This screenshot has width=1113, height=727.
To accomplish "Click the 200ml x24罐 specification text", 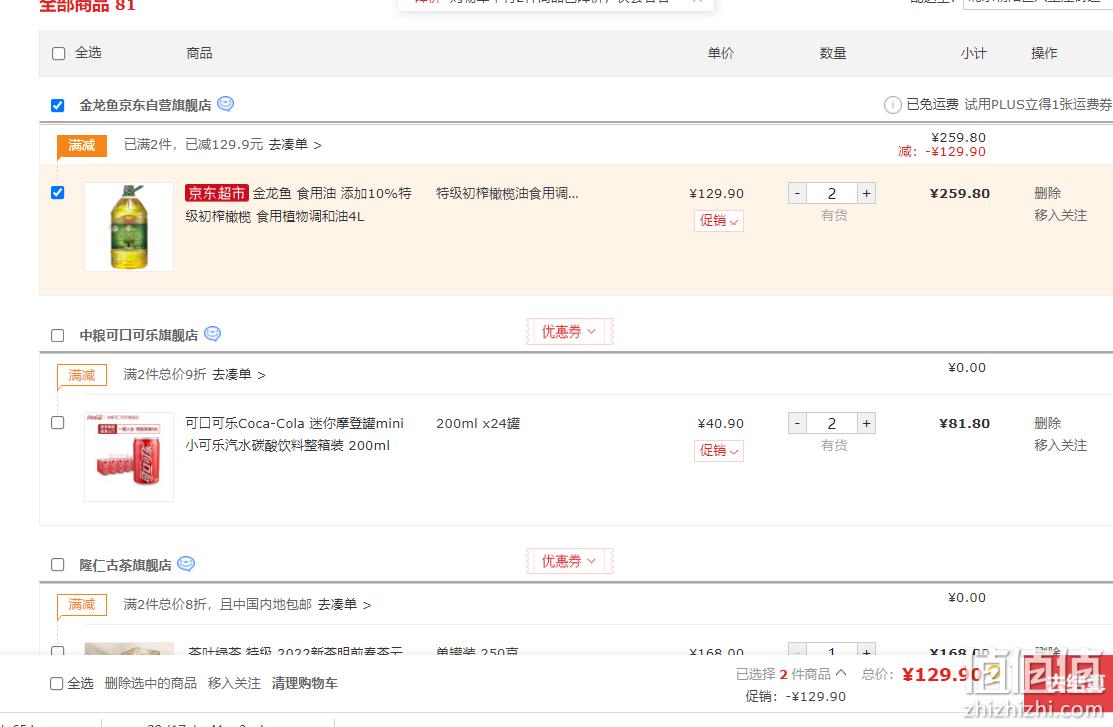I will click(478, 423).
